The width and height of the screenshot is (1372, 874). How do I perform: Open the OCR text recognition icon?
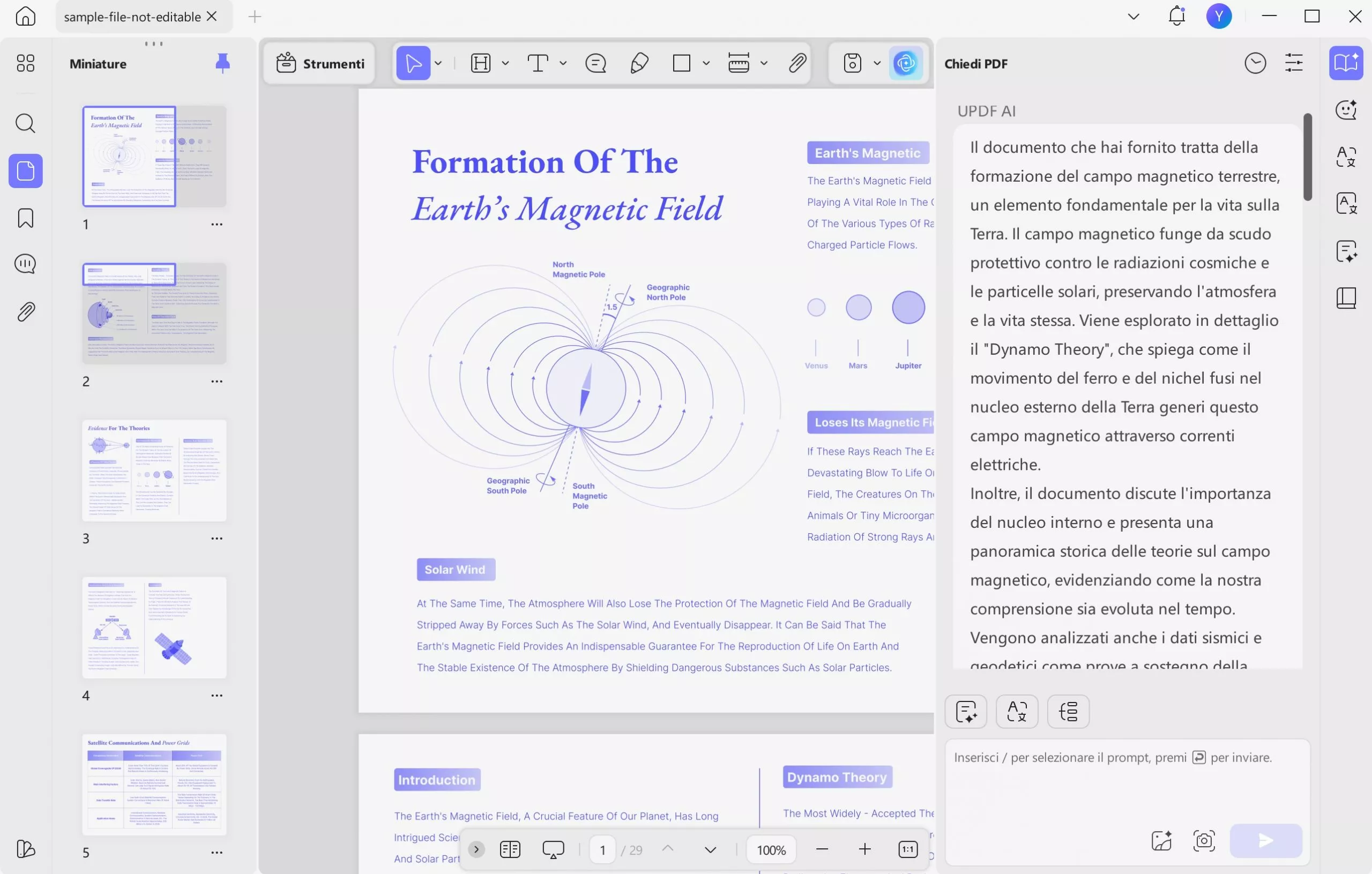[1346, 204]
